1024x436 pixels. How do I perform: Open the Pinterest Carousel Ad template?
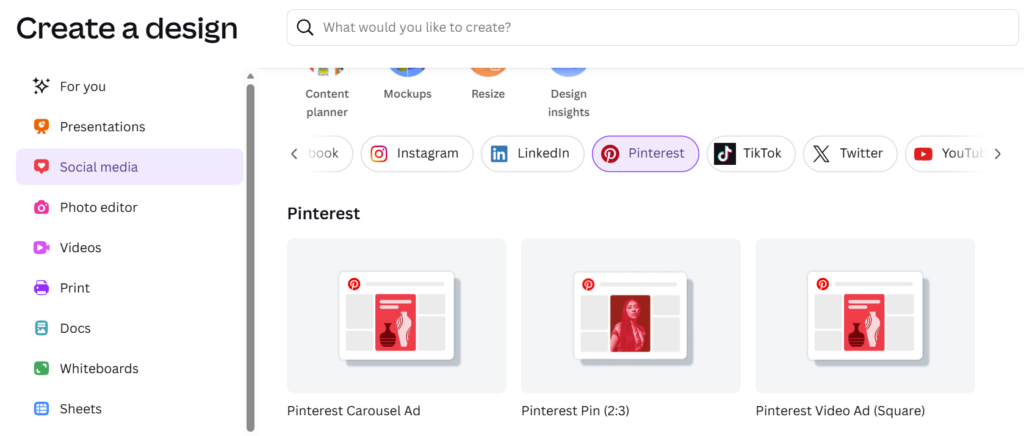396,315
